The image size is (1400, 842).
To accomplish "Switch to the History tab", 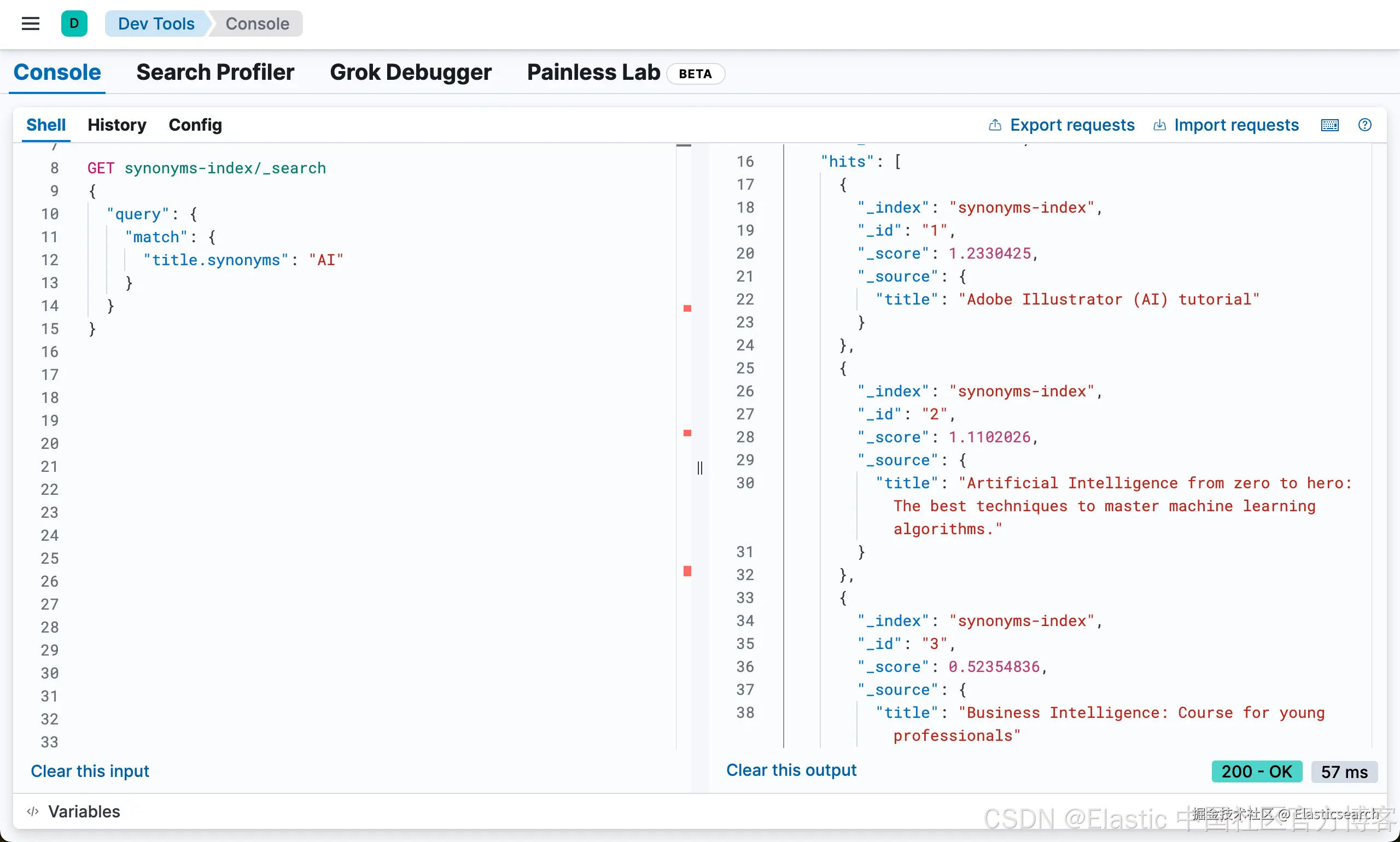I will (117, 125).
